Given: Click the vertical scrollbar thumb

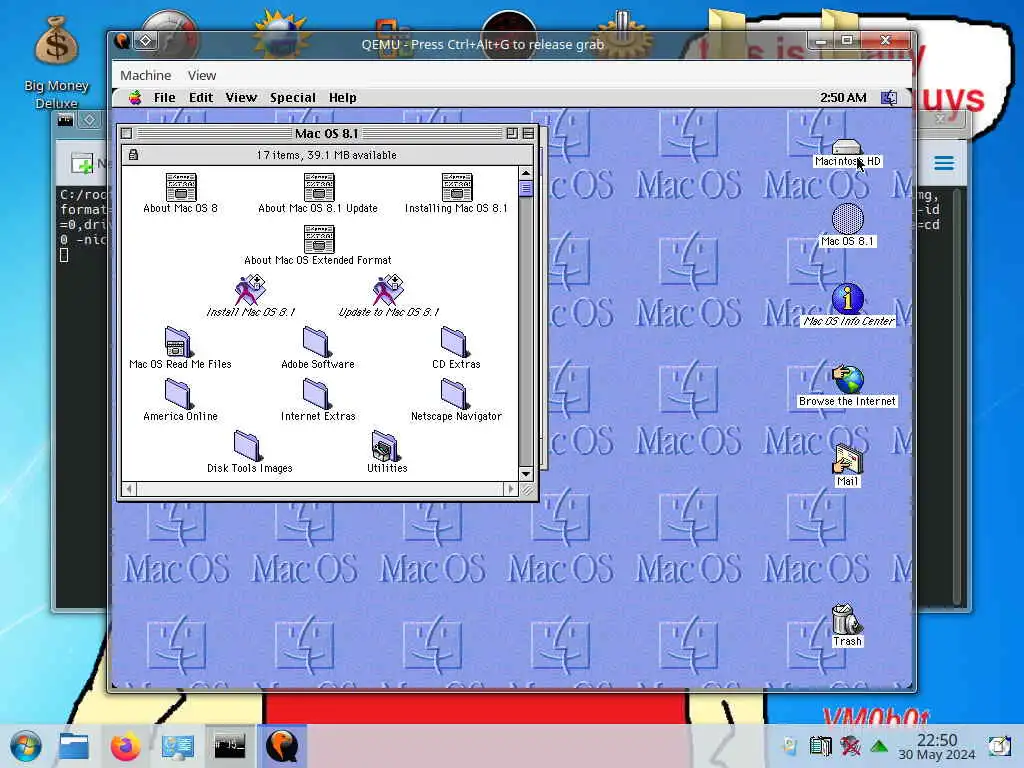Looking at the screenshot, I should point(526,188).
